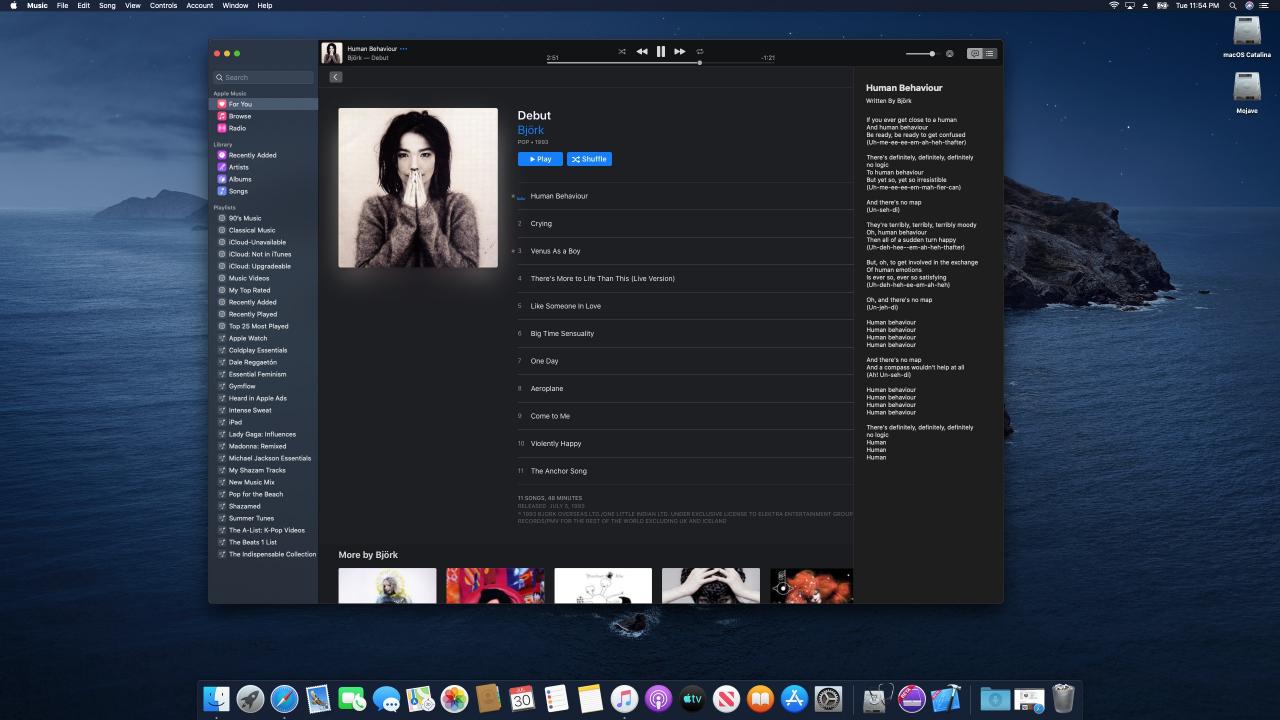The image size is (1280, 720).
Task: Open the File menu
Action: [x=63, y=5]
